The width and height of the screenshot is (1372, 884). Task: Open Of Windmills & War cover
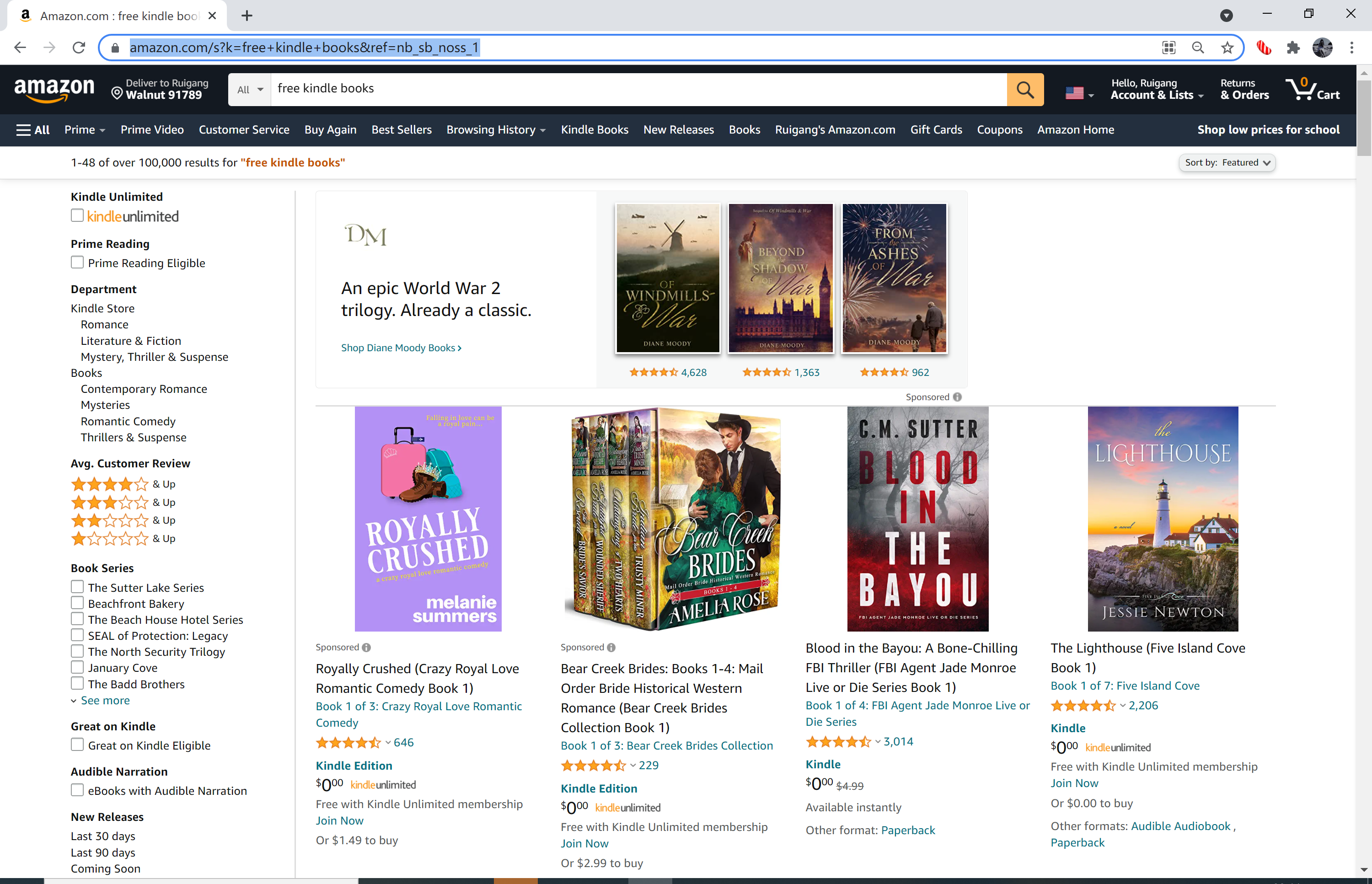coord(668,278)
